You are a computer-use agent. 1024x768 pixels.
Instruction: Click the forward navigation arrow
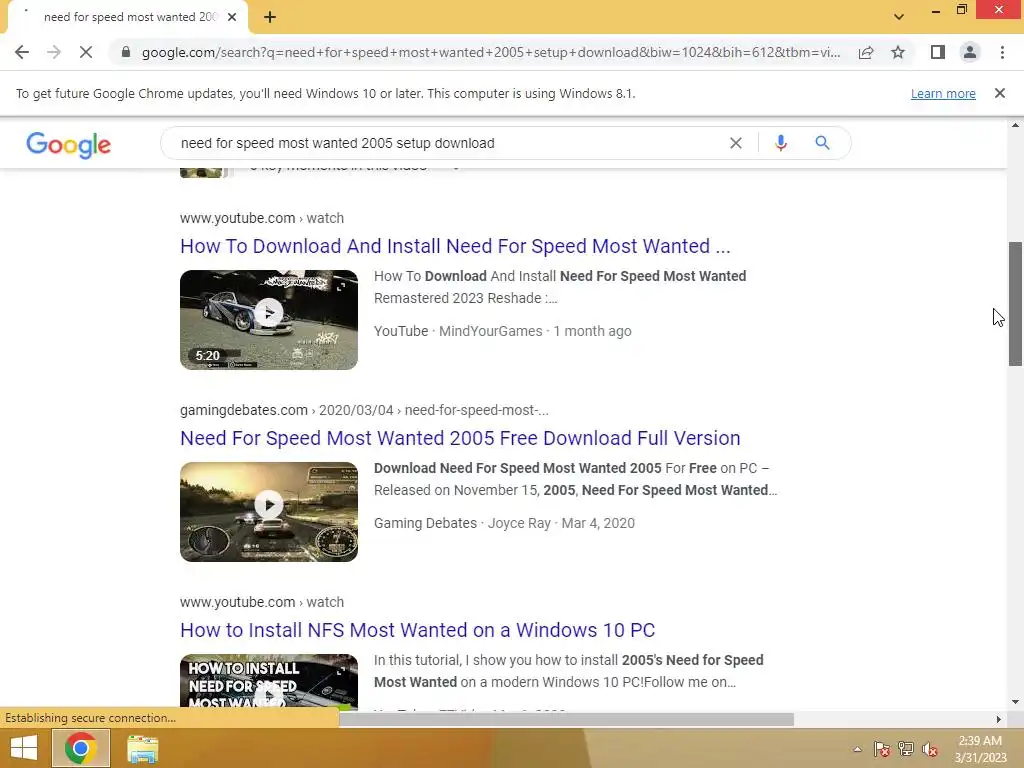(x=54, y=52)
